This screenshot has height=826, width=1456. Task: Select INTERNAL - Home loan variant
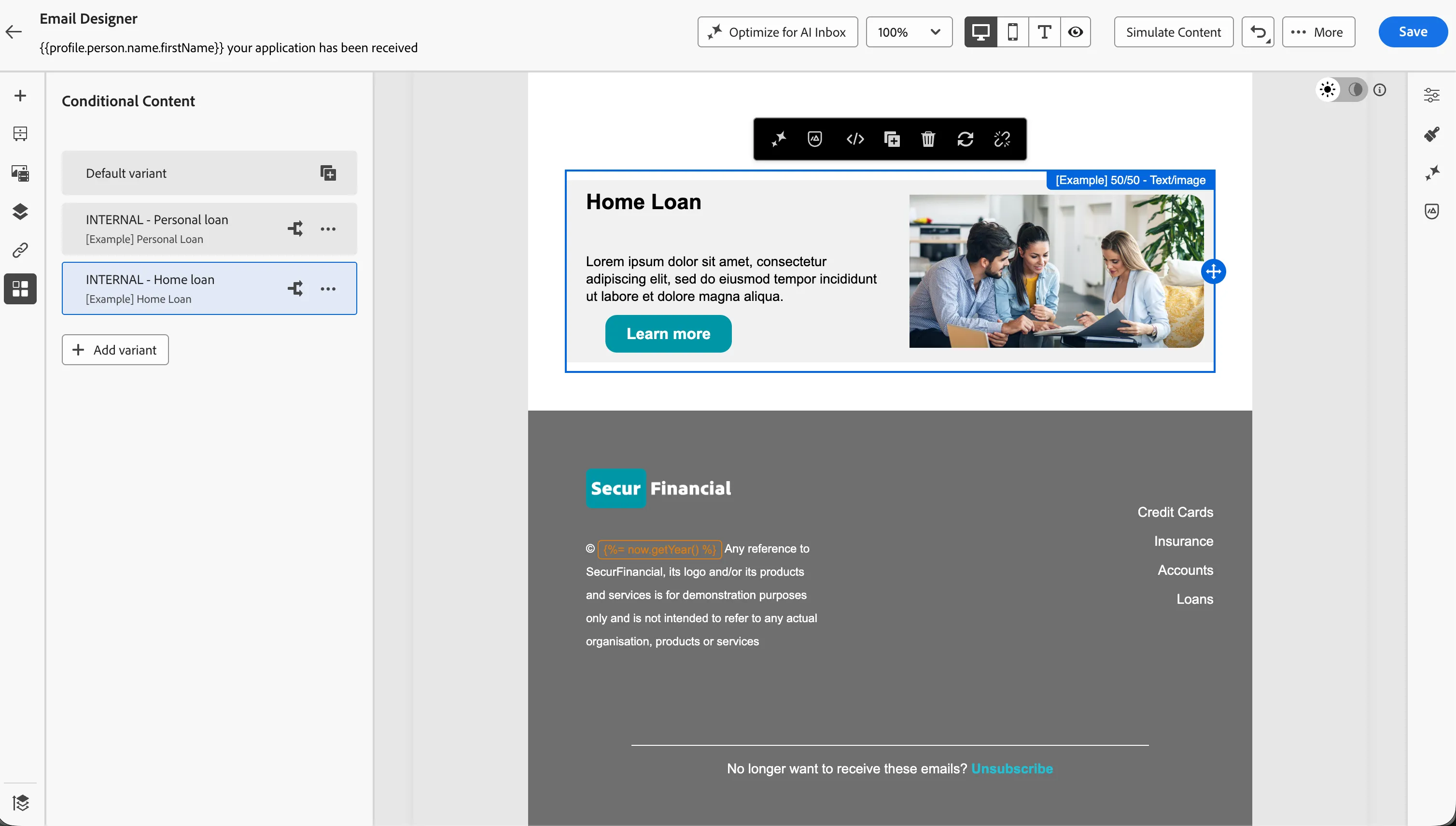point(209,289)
